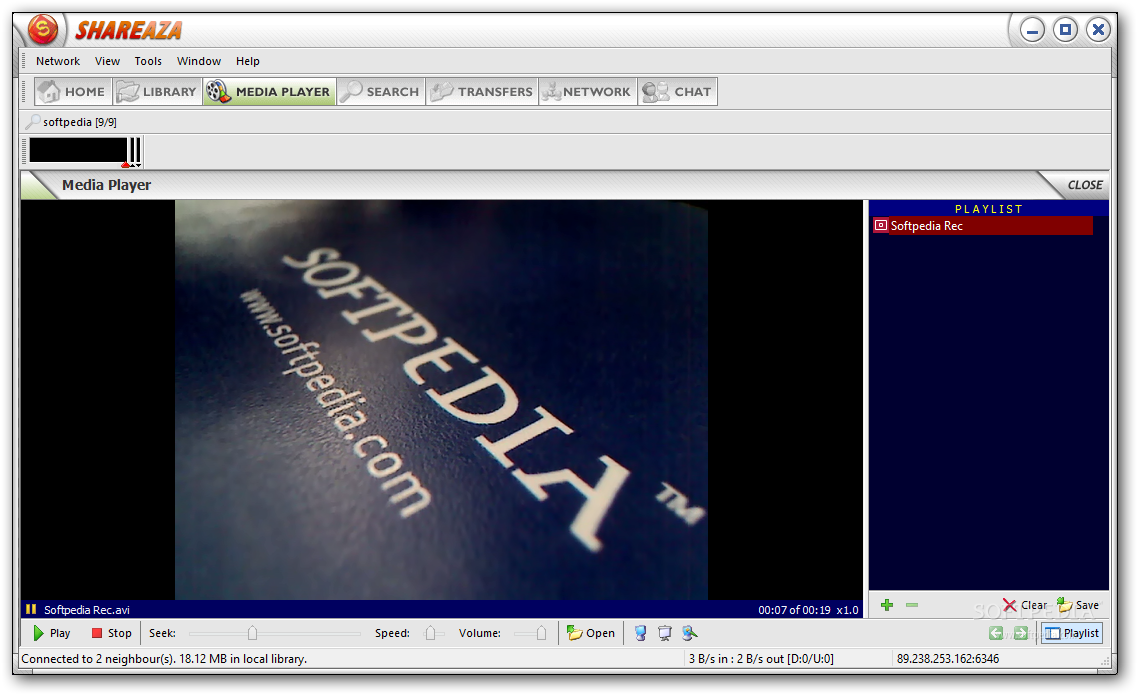The width and height of the screenshot is (1138, 695).
Task: Open the Home tab
Action: click(73, 91)
